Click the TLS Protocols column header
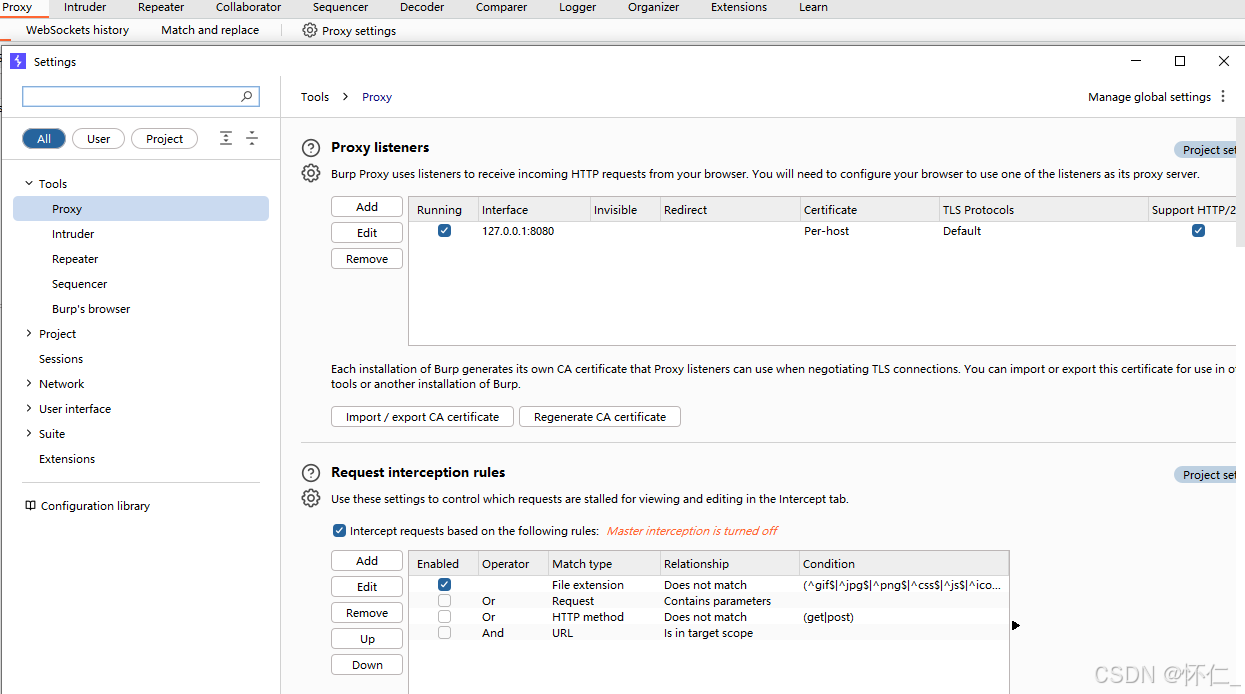This screenshot has width=1245, height=694. [x=1043, y=210]
